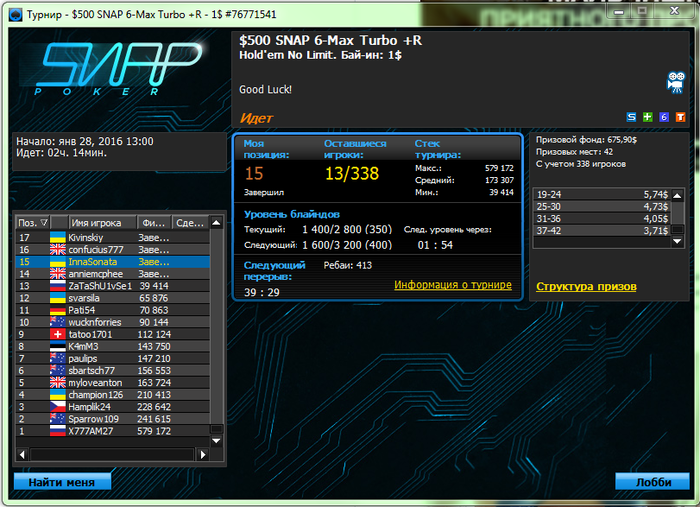The image size is (700, 507).
Task: Click the Australian flag next to wucknforries
Action: coord(58,322)
